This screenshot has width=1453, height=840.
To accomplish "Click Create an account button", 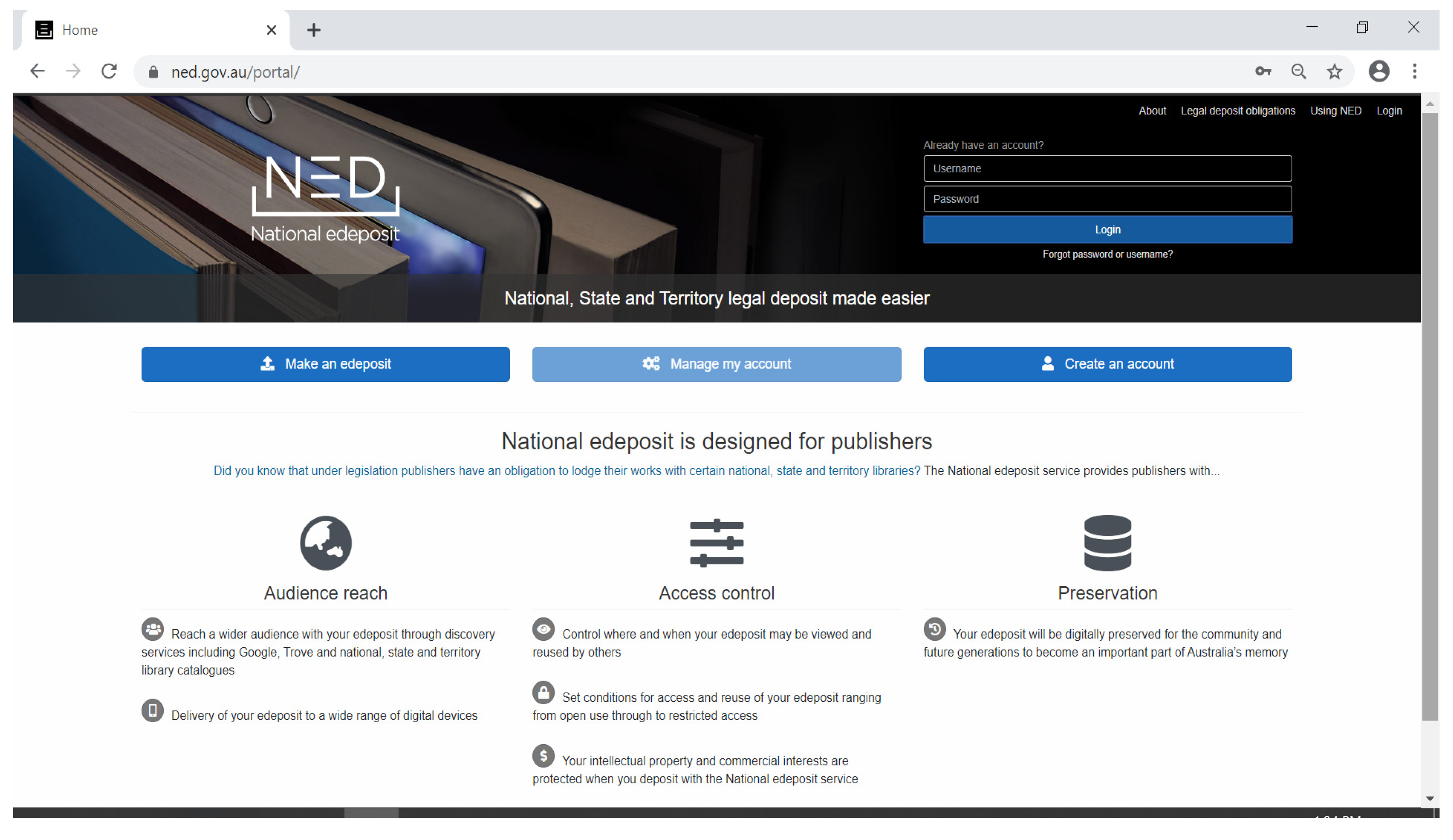I will (x=1107, y=364).
